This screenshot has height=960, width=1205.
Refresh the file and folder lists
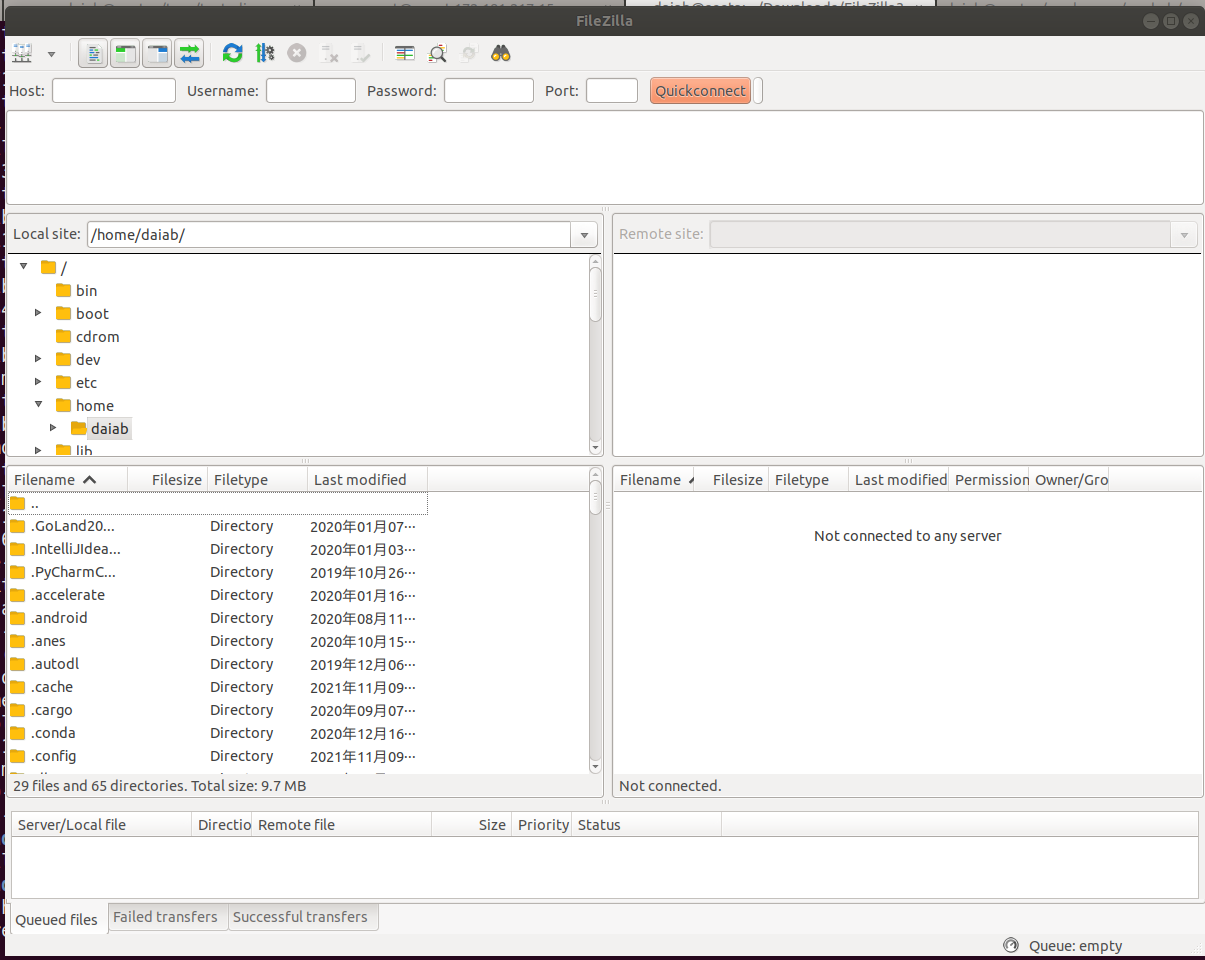pyautogui.click(x=233, y=53)
